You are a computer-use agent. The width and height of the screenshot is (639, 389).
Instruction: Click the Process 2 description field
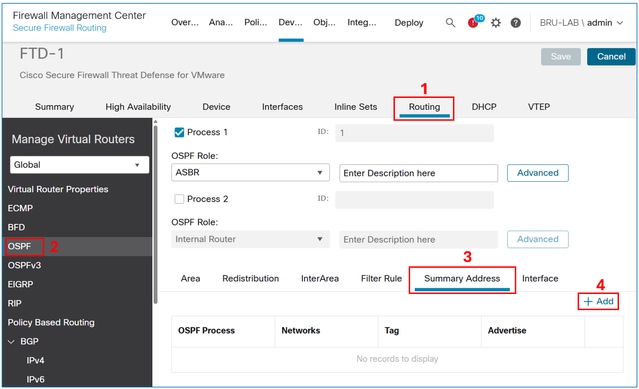419,240
